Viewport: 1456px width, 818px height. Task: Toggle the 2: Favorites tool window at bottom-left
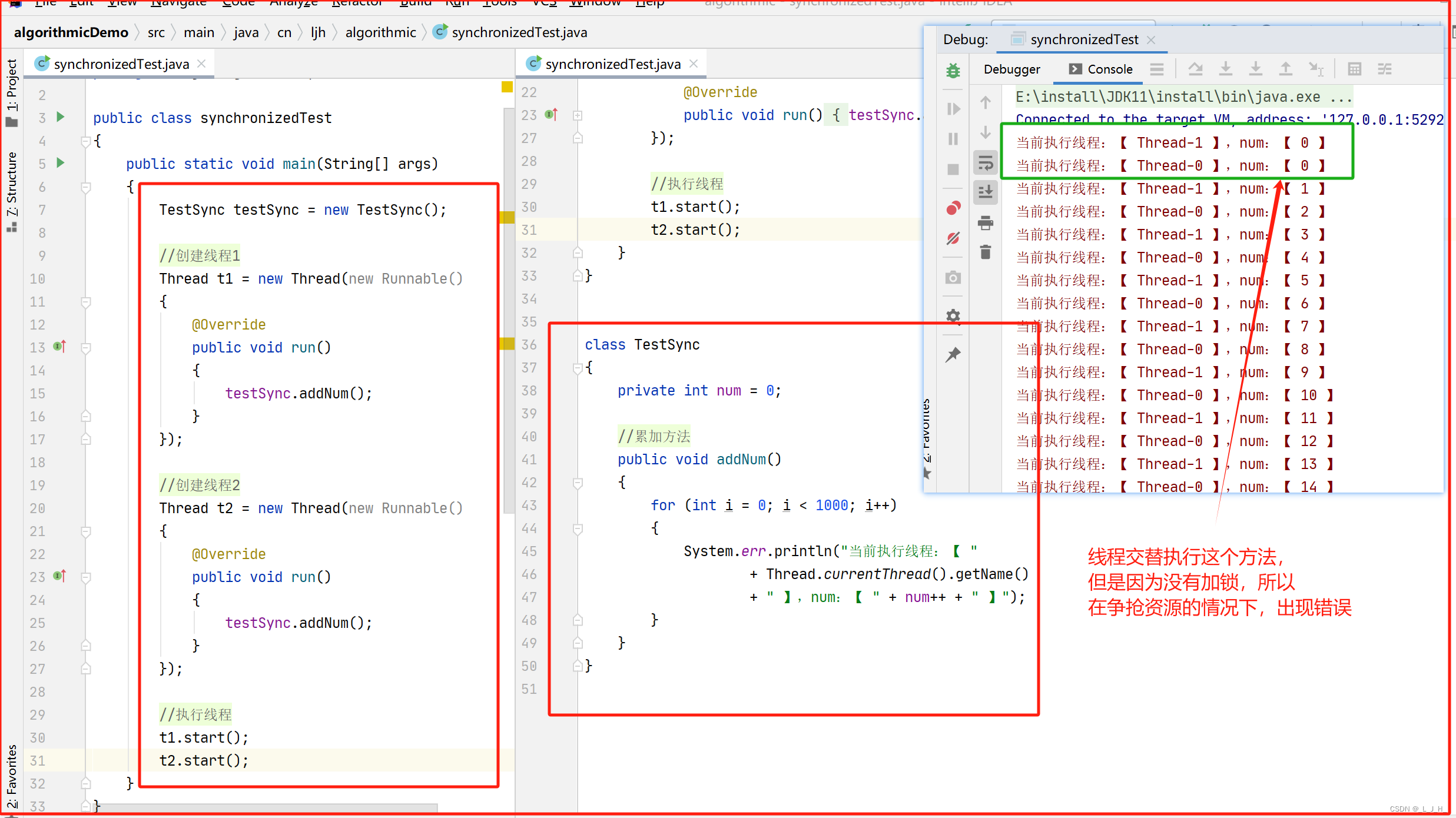click(12, 778)
